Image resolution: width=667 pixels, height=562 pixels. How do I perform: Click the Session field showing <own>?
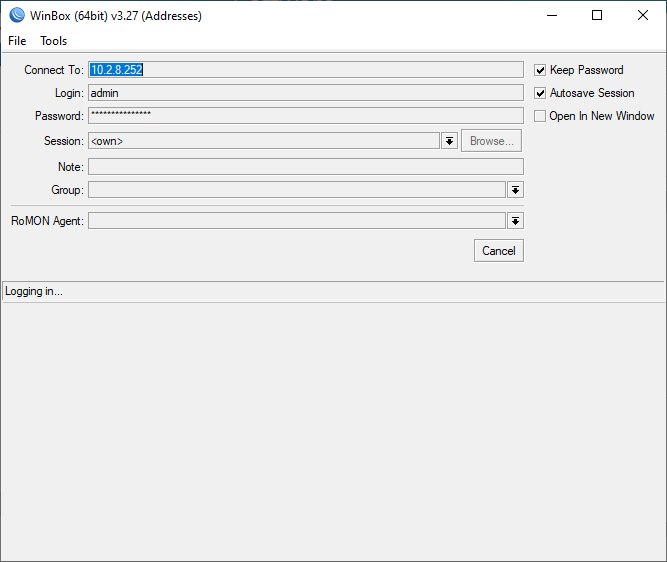(264, 141)
